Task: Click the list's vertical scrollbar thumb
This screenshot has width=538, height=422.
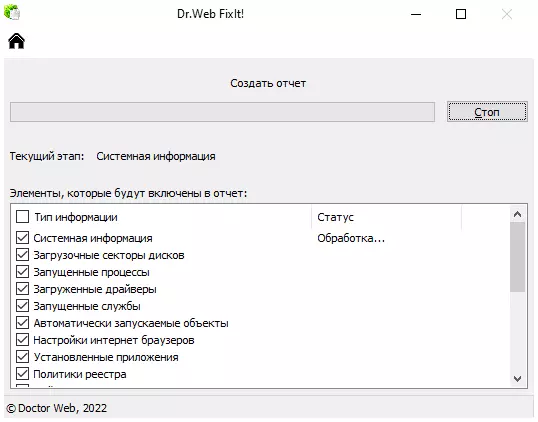Action: tap(517, 257)
